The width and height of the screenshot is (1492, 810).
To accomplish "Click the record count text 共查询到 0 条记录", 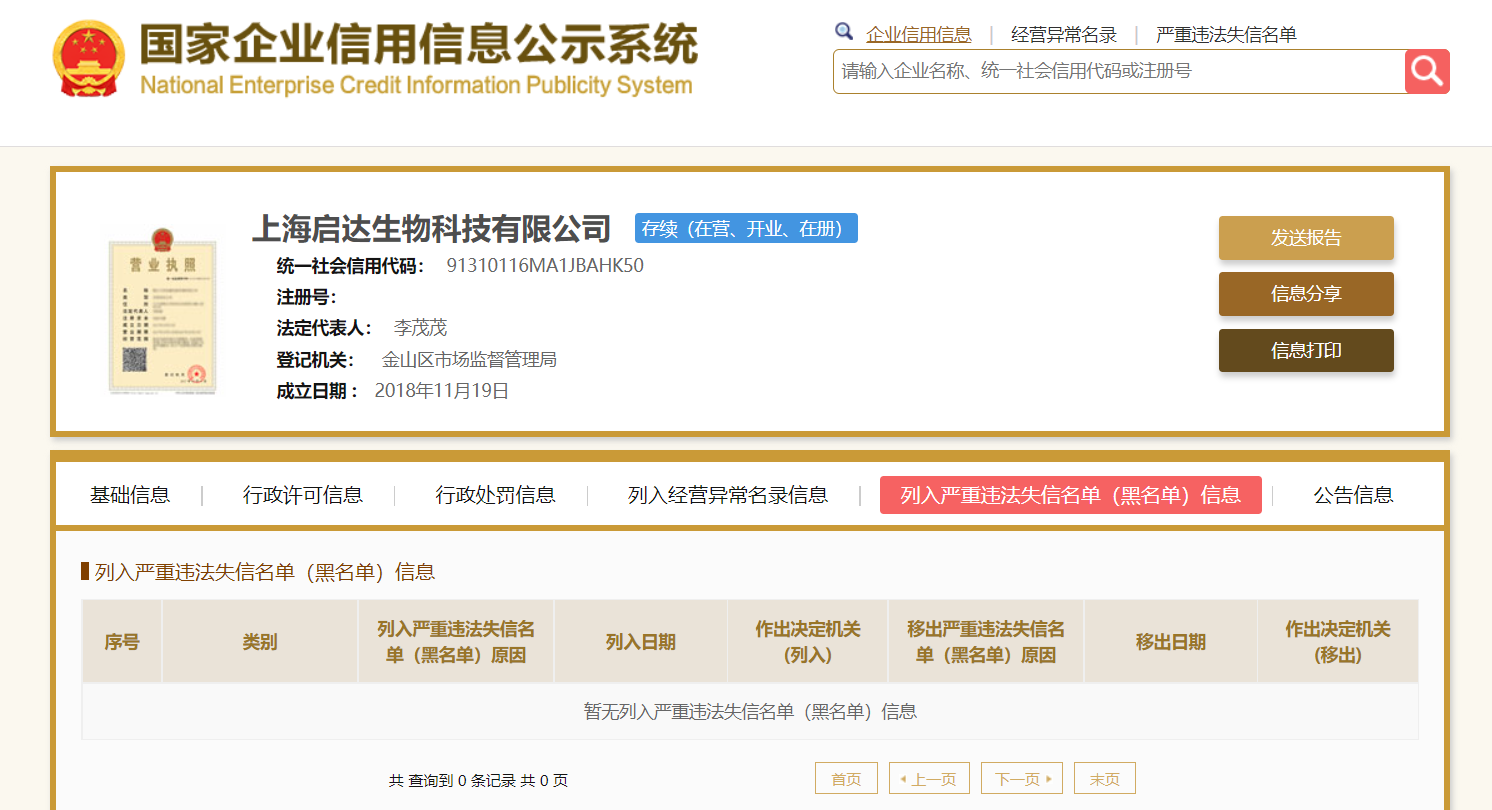I will click(454, 780).
